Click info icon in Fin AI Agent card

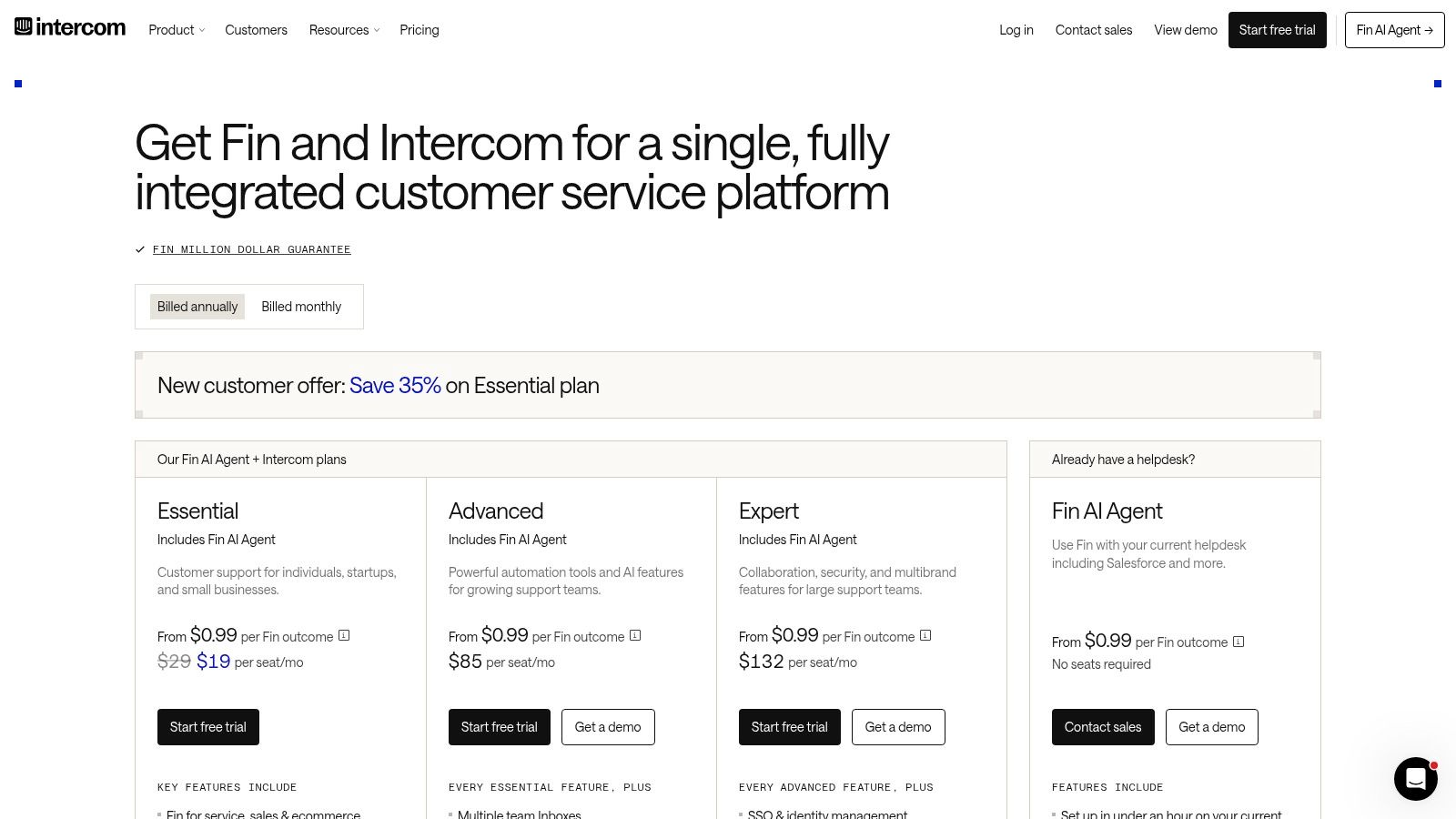(x=1239, y=641)
